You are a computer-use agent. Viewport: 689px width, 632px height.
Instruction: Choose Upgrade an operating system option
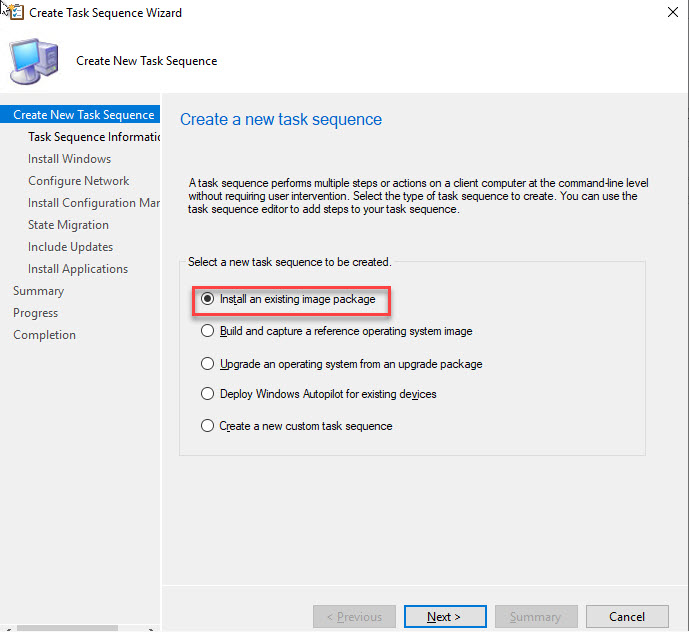(x=208, y=364)
